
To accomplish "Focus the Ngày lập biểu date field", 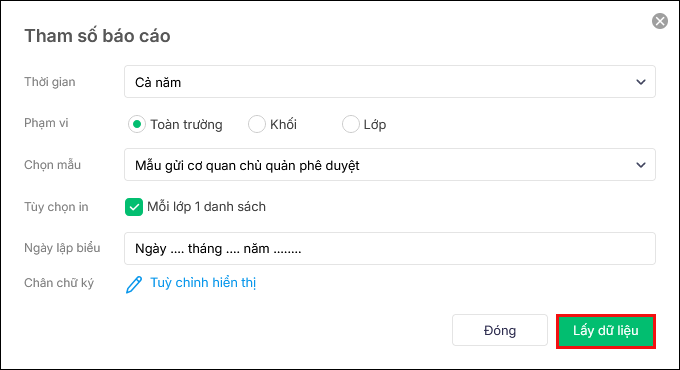I will coord(389,249).
